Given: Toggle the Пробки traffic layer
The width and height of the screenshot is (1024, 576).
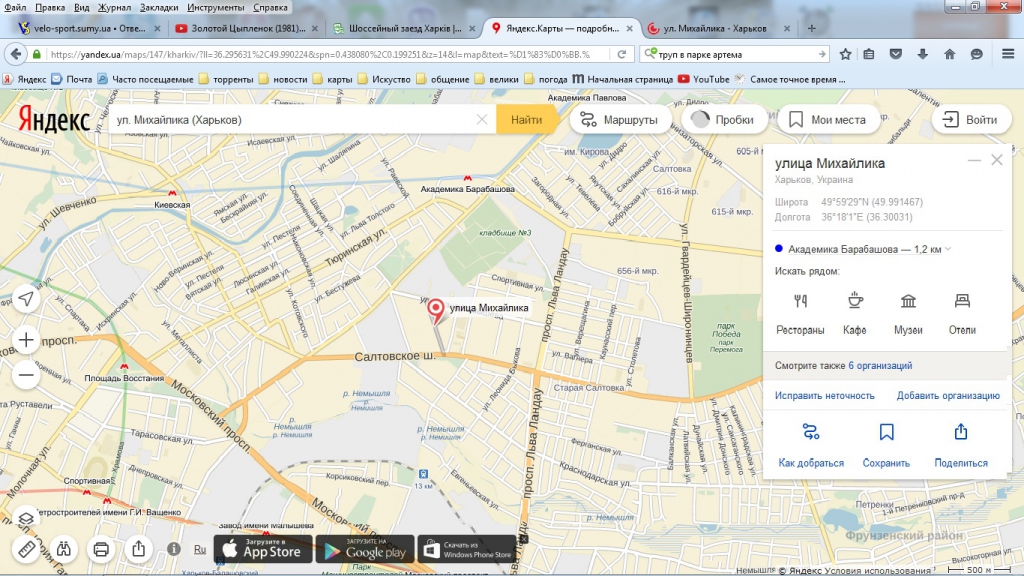Looking at the screenshot, I should [720, 120].
